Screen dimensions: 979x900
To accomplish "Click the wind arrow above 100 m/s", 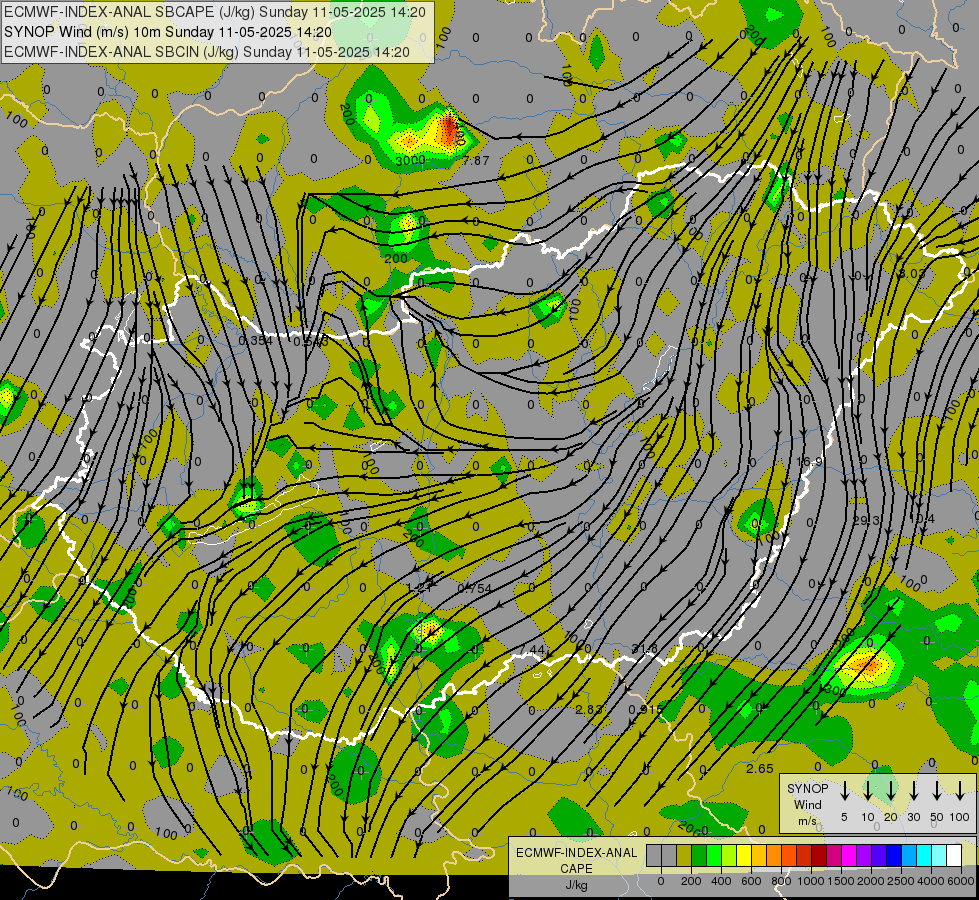I will coord(960,791).
